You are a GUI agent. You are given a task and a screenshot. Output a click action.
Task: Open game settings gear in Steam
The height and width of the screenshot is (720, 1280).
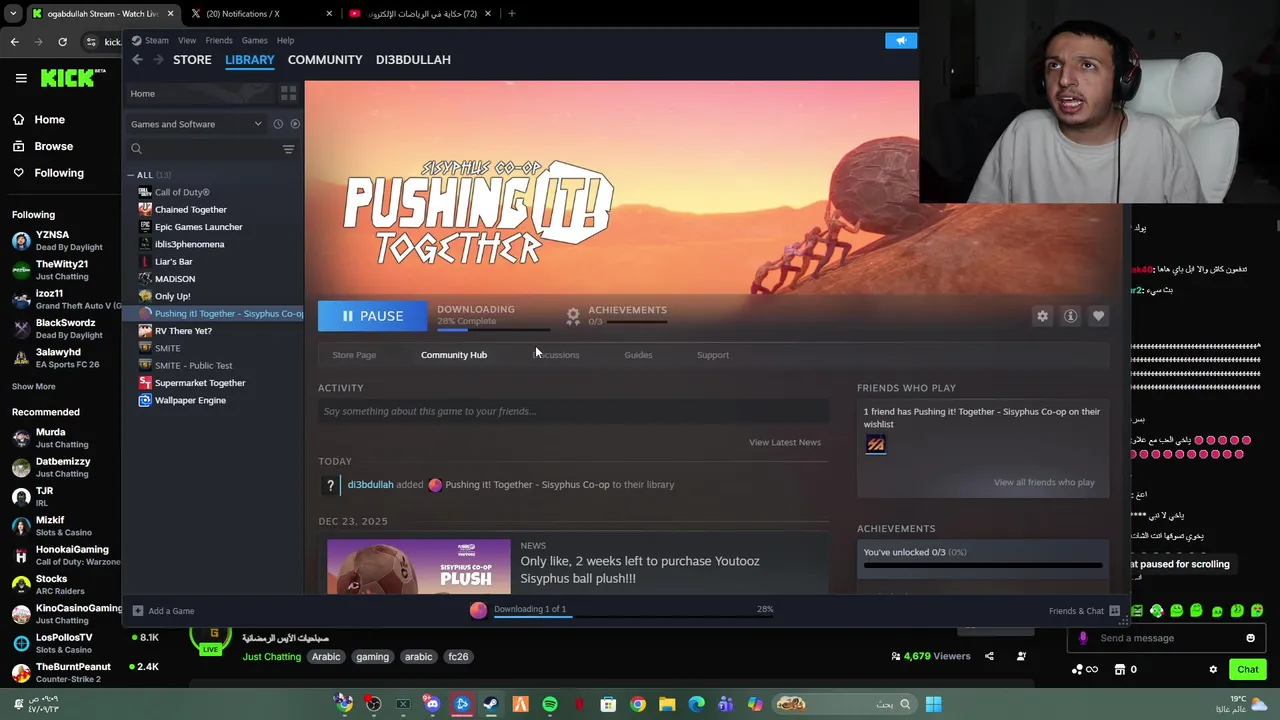click(1042, 316)
